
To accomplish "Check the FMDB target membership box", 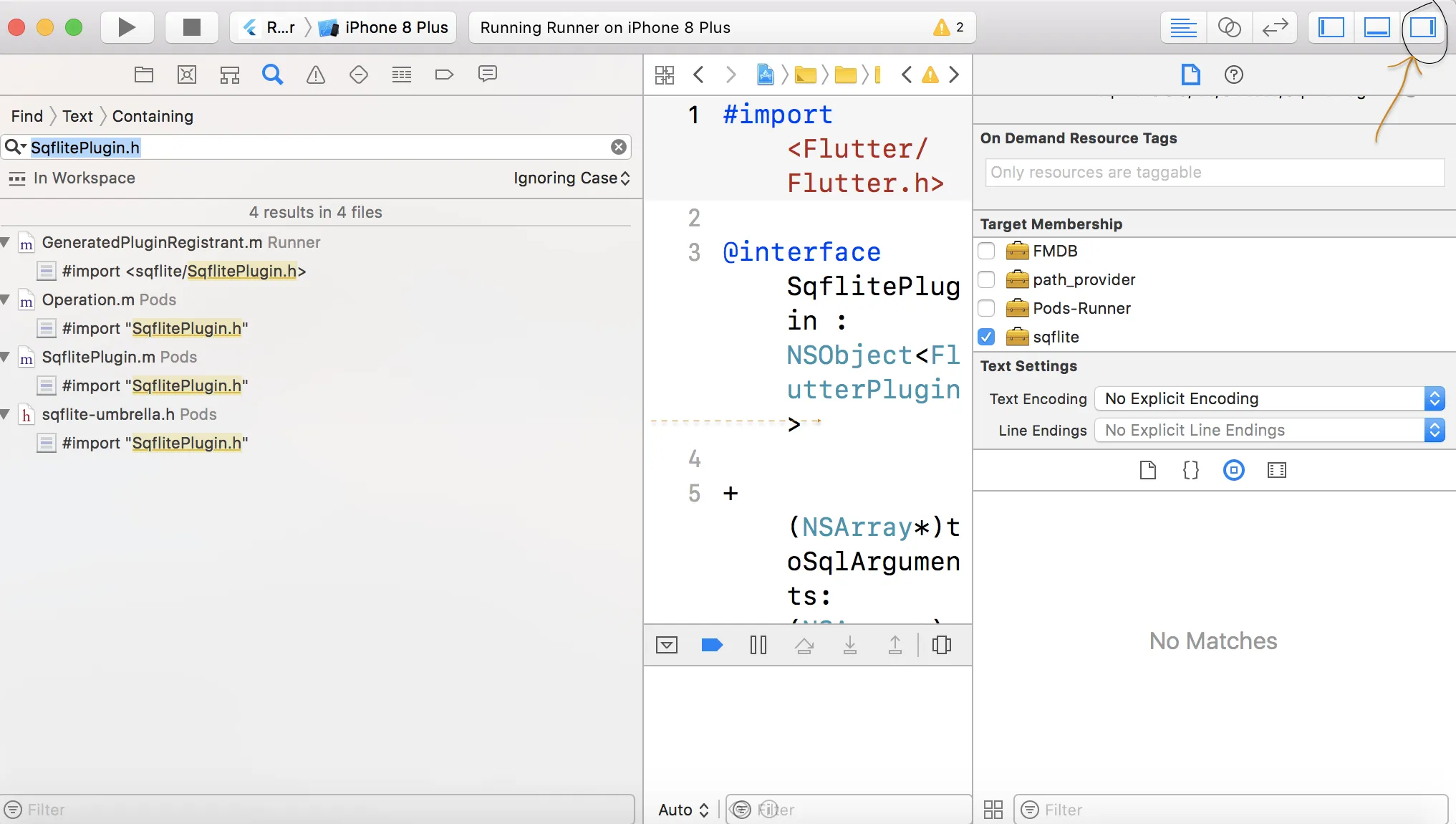I will click(986, 251).
